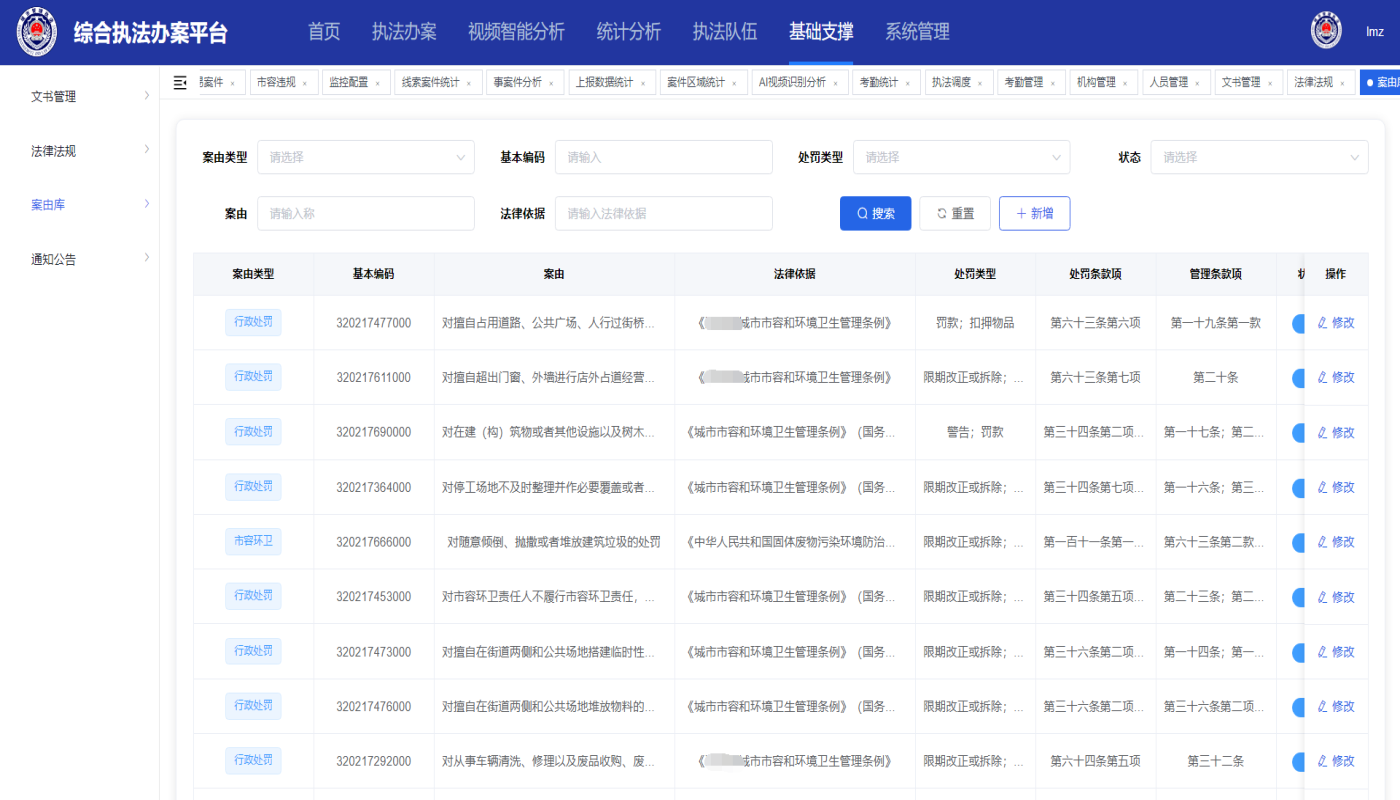The width and height of the screenshot is (1400, 800).
Task: Toggle status switch for row 320217477000
Action: [1298, 323]
